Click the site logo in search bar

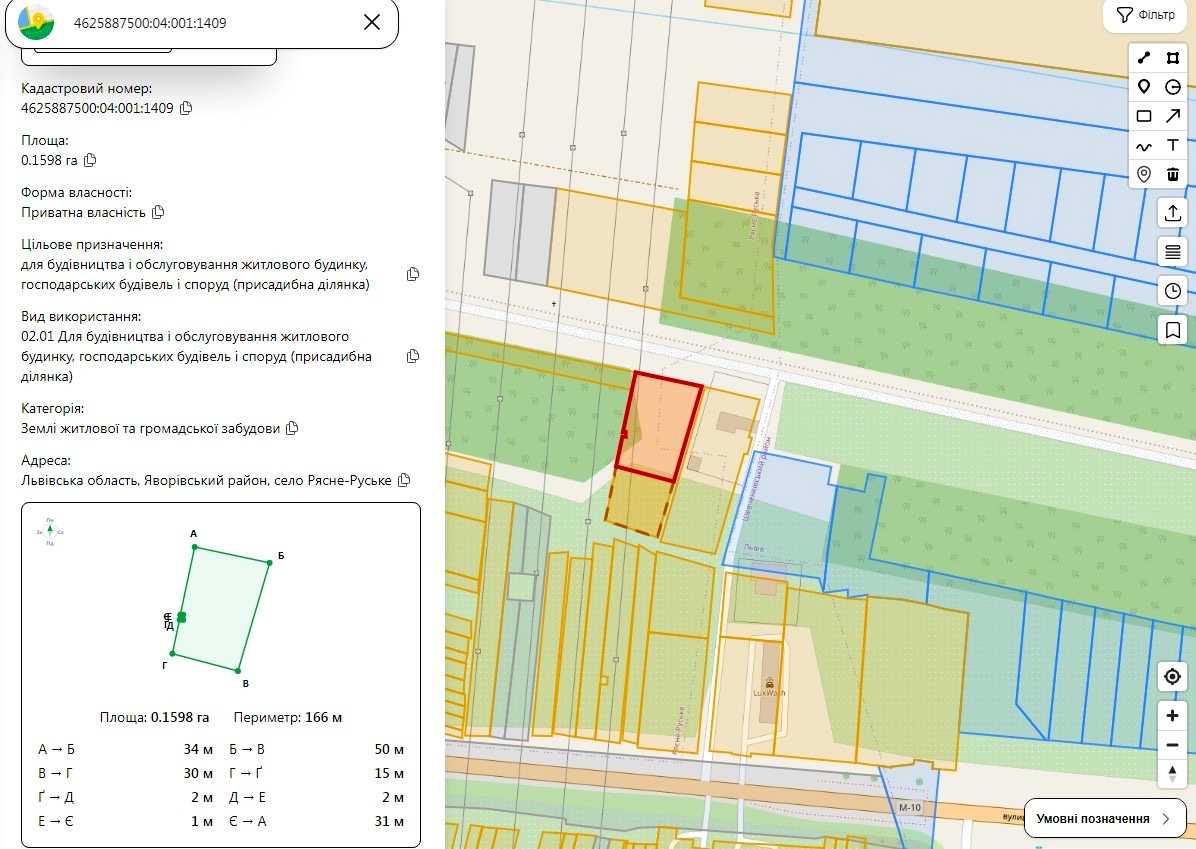click(x=37, y=22)
